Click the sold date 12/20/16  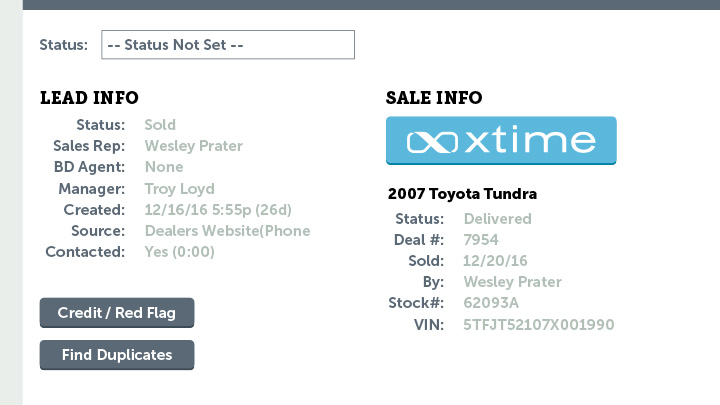point(495,261)
